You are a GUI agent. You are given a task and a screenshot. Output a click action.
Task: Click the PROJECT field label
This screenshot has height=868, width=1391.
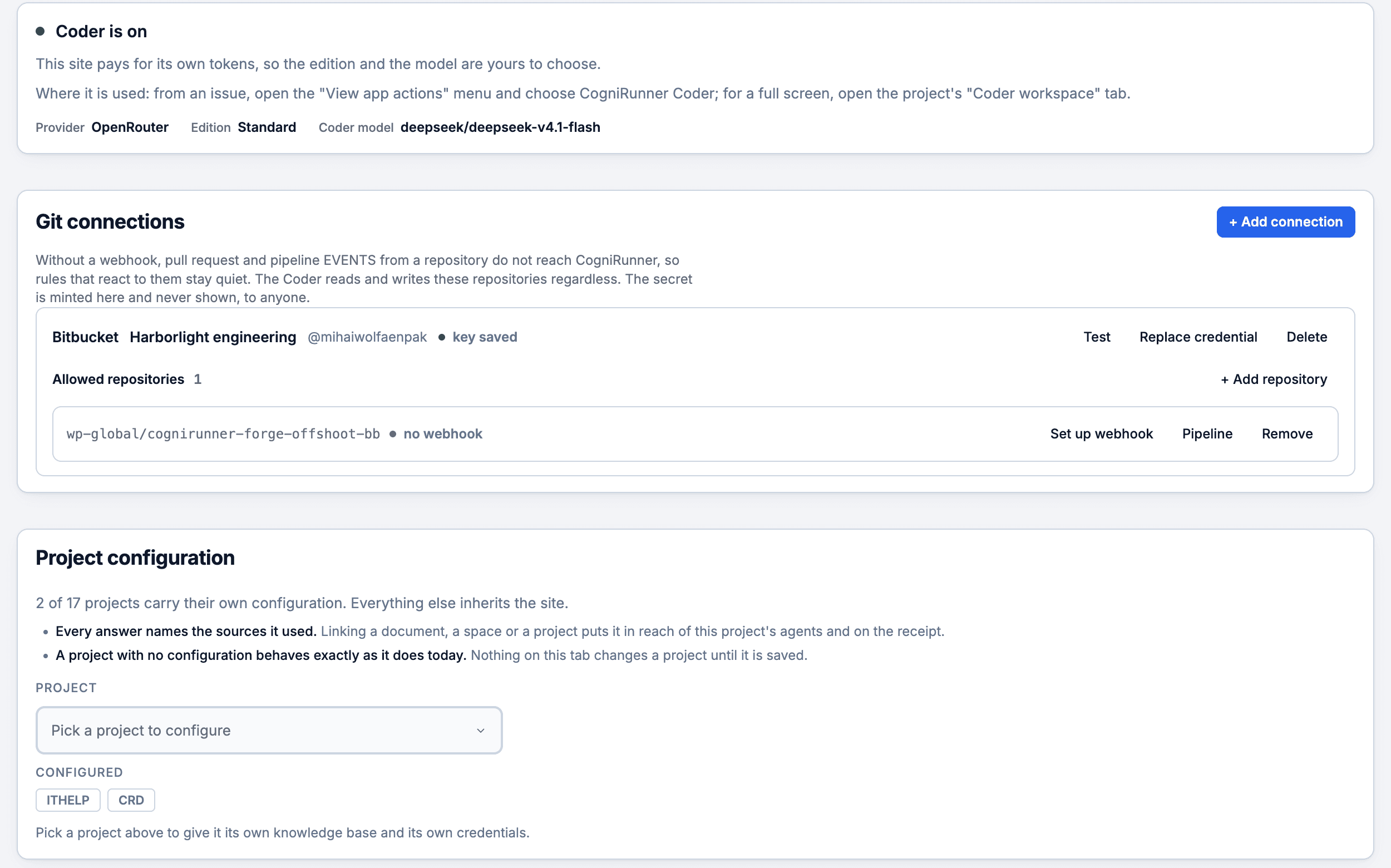(66, 687)
